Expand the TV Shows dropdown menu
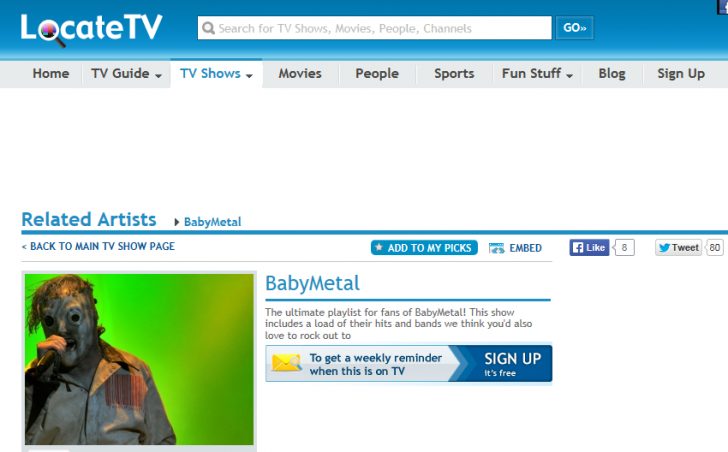 216,73
